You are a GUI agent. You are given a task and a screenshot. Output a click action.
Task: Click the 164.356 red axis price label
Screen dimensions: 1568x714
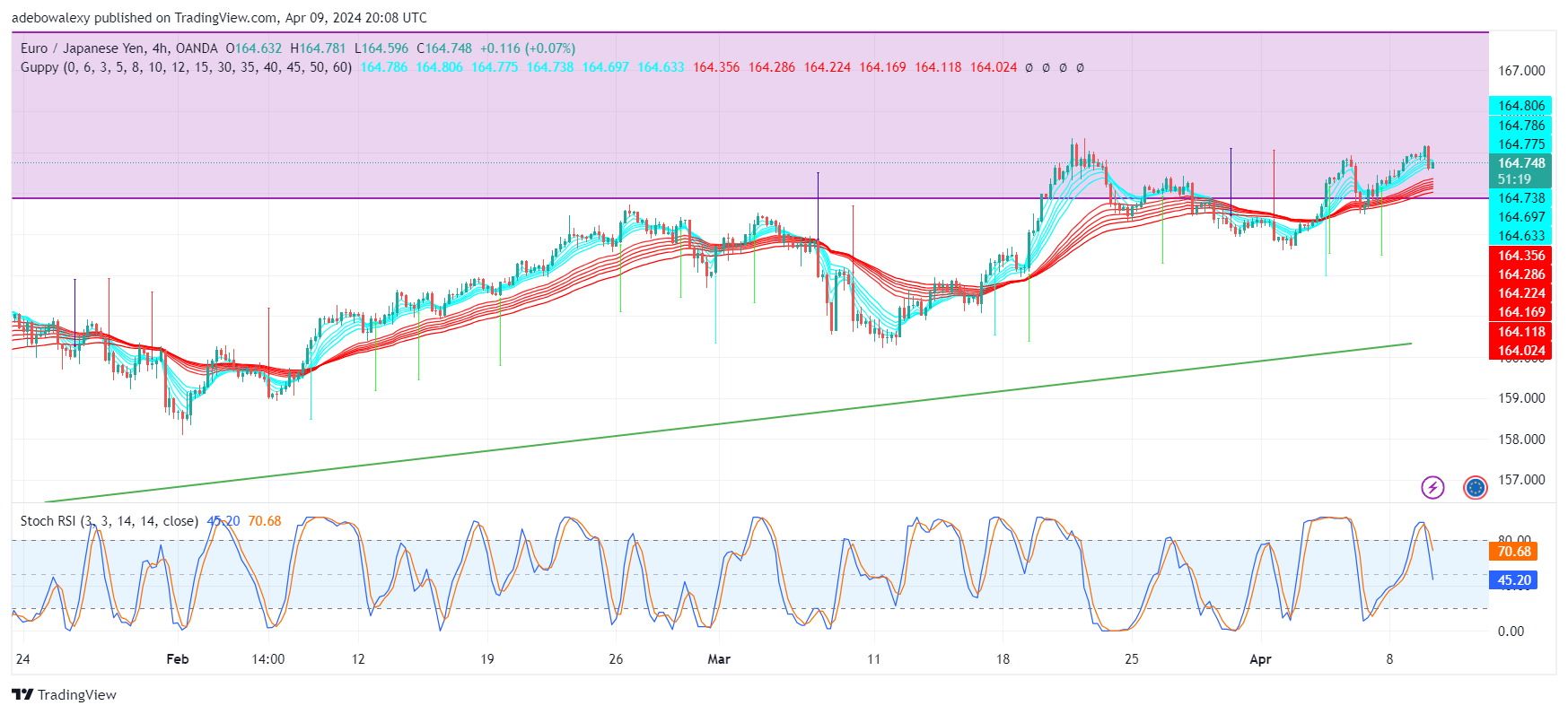pos(1520,256)
